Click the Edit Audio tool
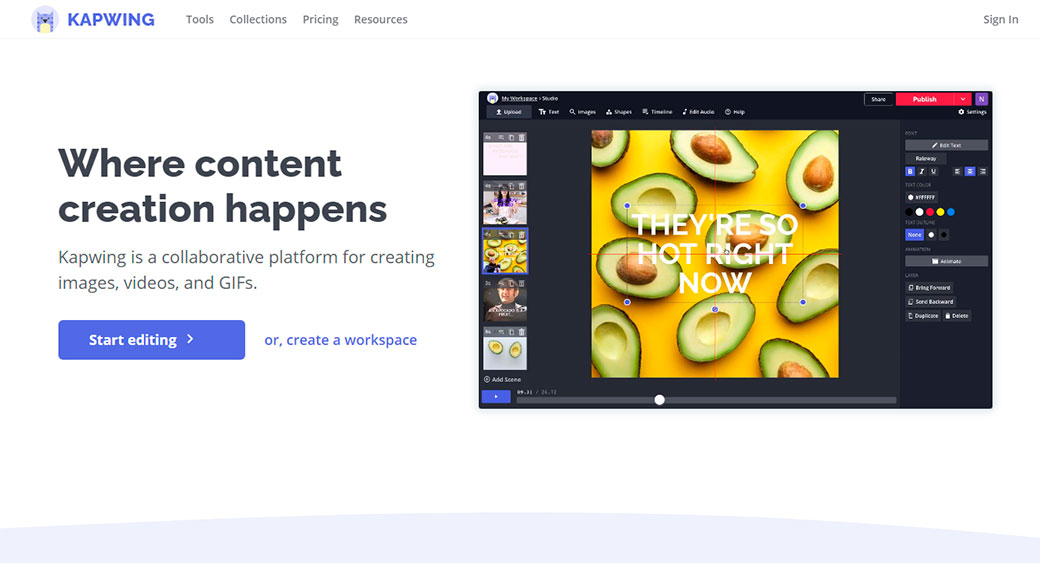This screenshot has height=563, width=1040. pos(698,112)
